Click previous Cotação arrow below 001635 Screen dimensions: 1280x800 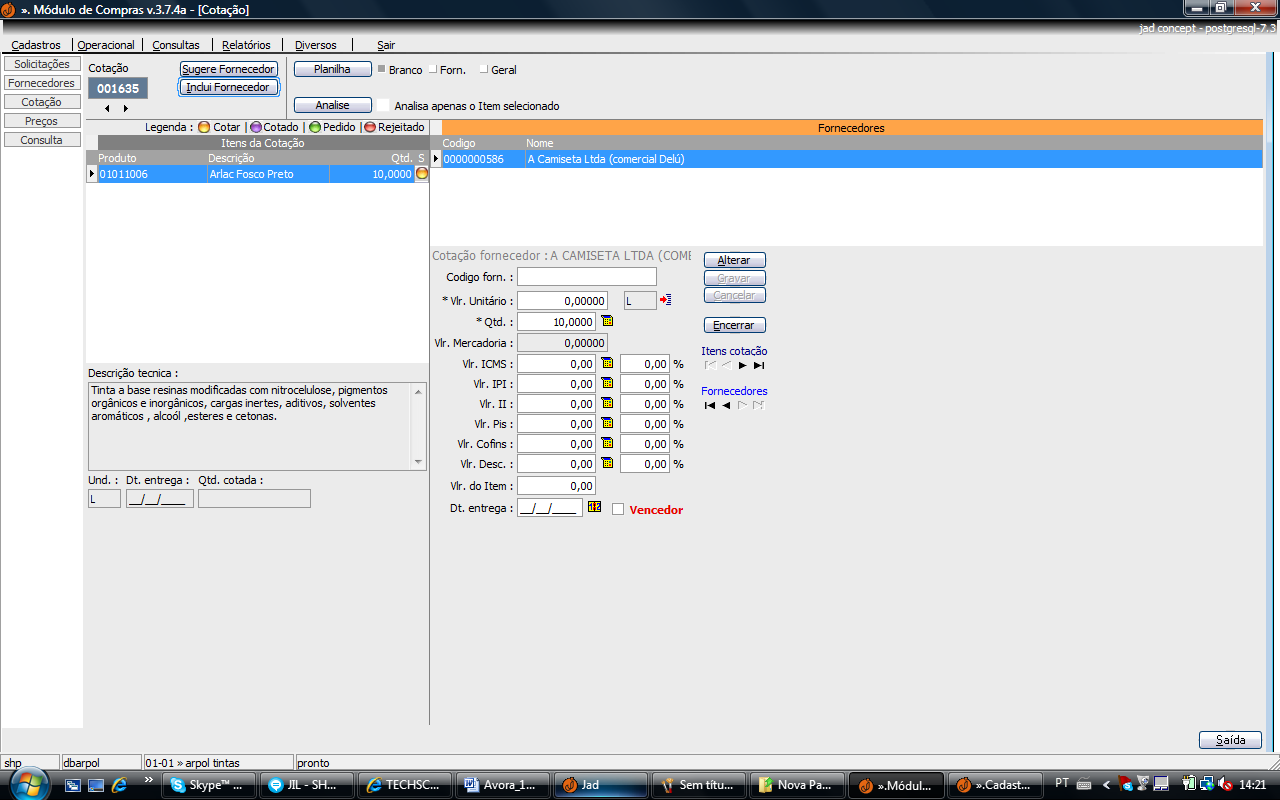click(x=108, y=108)
